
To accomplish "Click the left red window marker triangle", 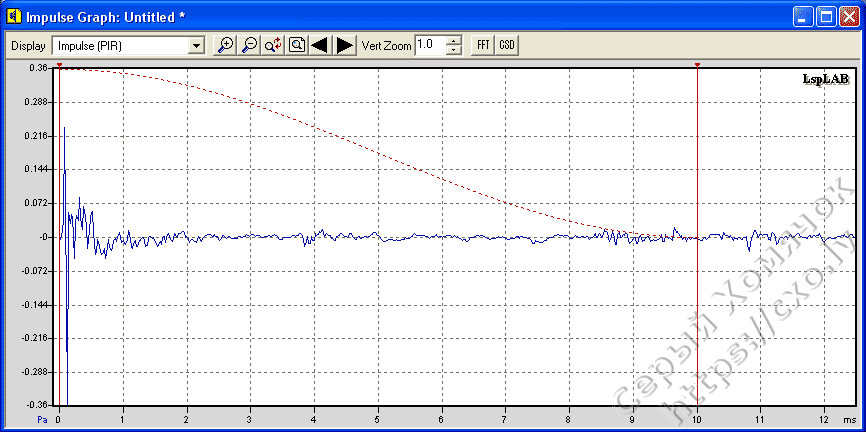I will (x=59, y=66).
